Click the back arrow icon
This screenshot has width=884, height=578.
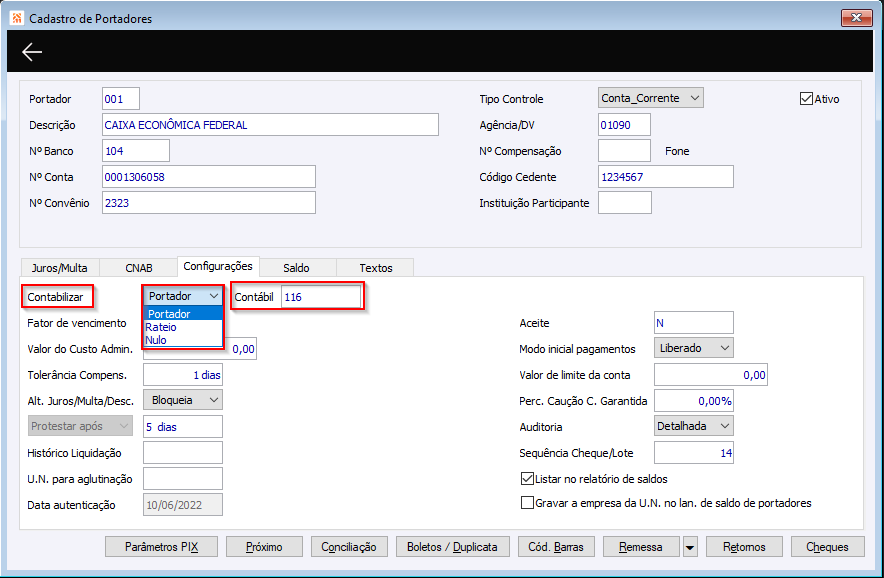click(x=32, y=52)
